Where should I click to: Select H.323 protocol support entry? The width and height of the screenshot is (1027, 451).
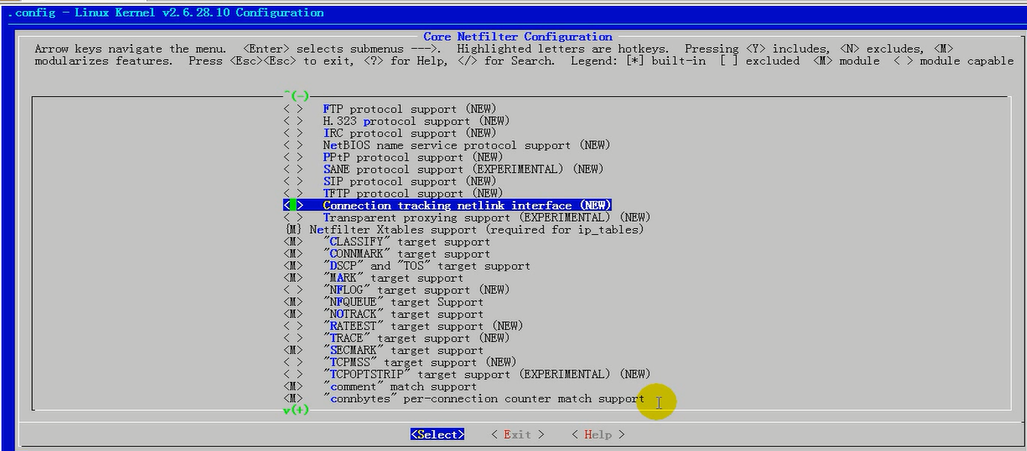pos(417,121)
